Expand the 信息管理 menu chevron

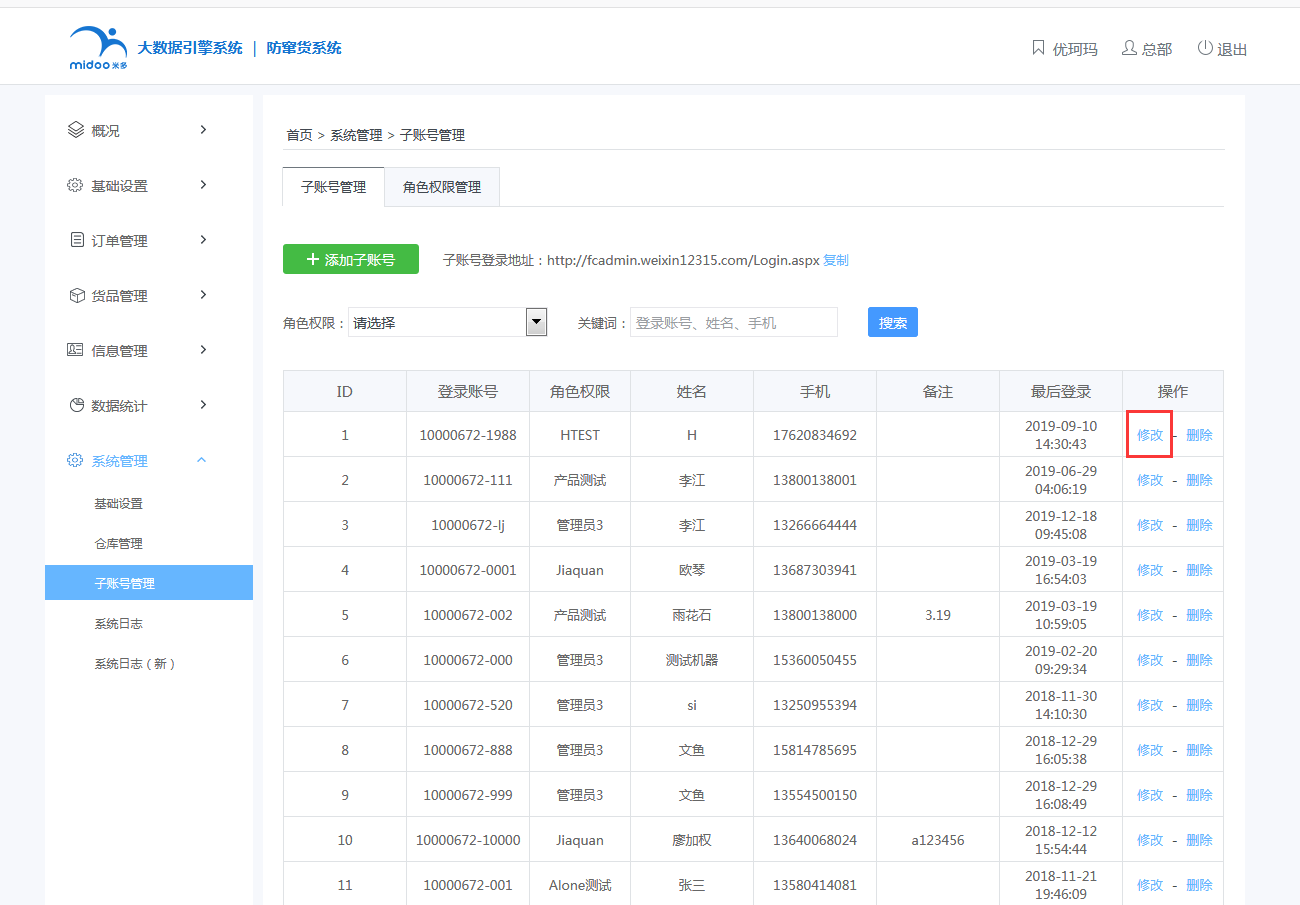(x=203, y=350)
